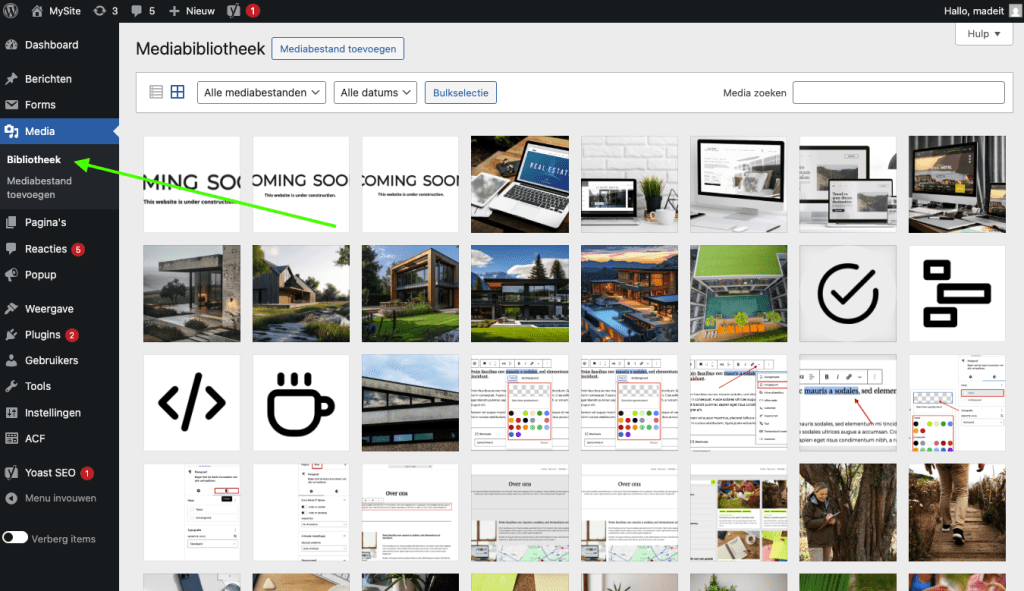The image size is (1024, 591).
Task: Open Mediabestand toevoegen submenu link
Action: (x=39, y=187)
